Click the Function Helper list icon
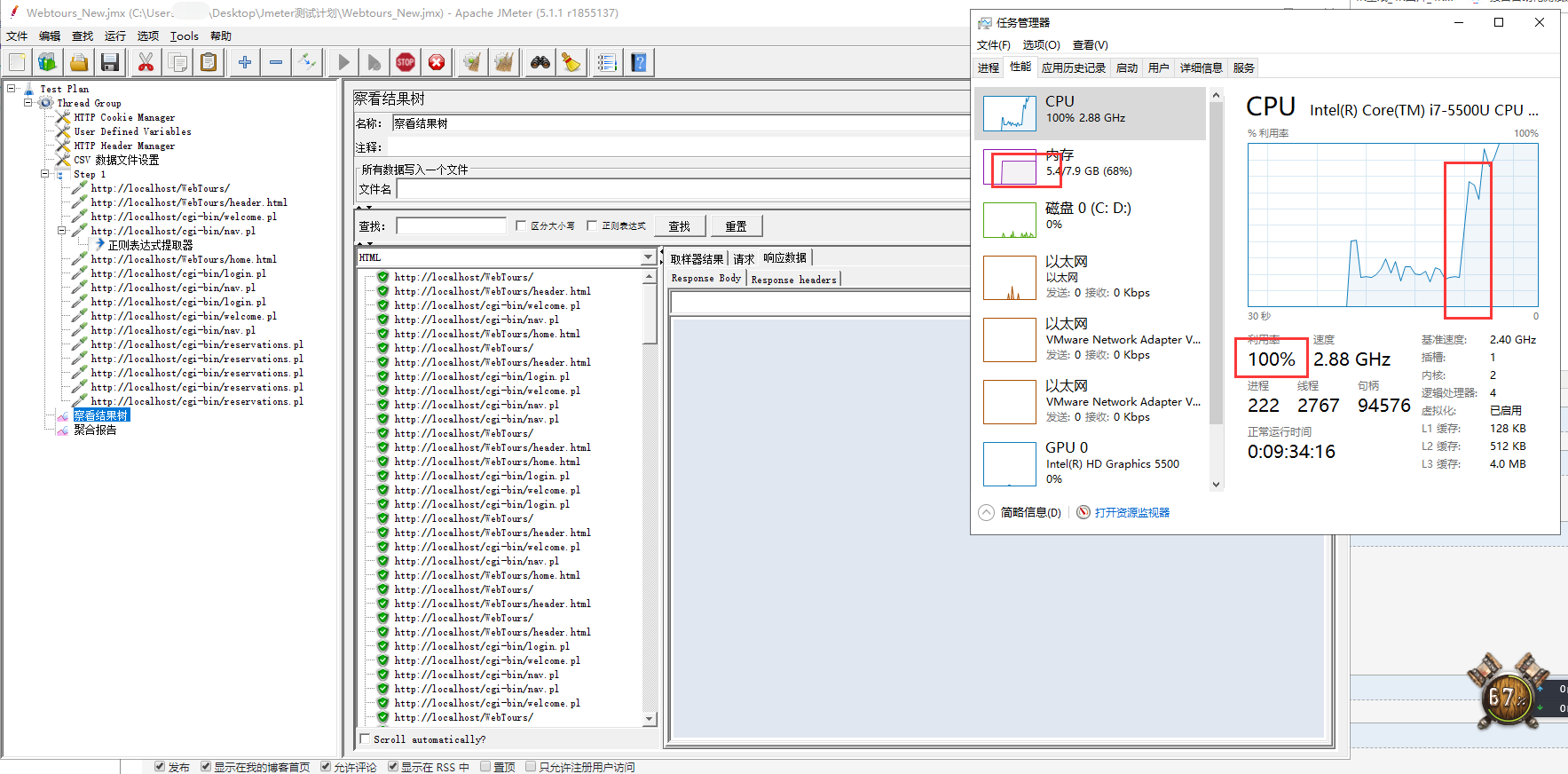The image size is (1568, 774). pyautogui.click(x=607, y=62)
